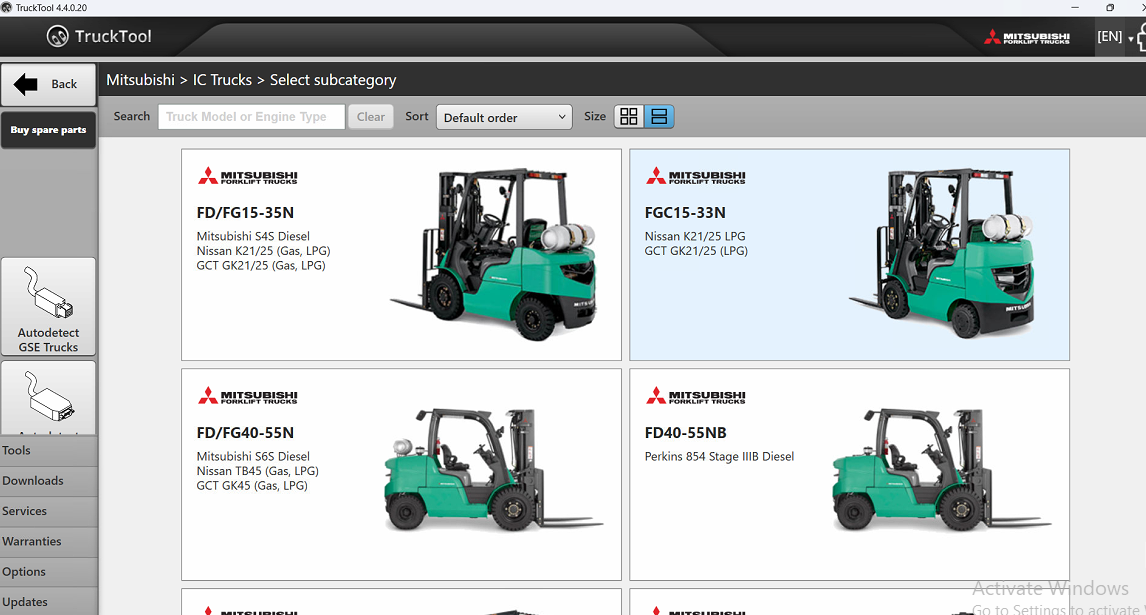Image resolution: width=1146 pixels, height=615 pixels.
Task: Open the EN language selector
Action: pyautogui.click(x=1115, y=37)
